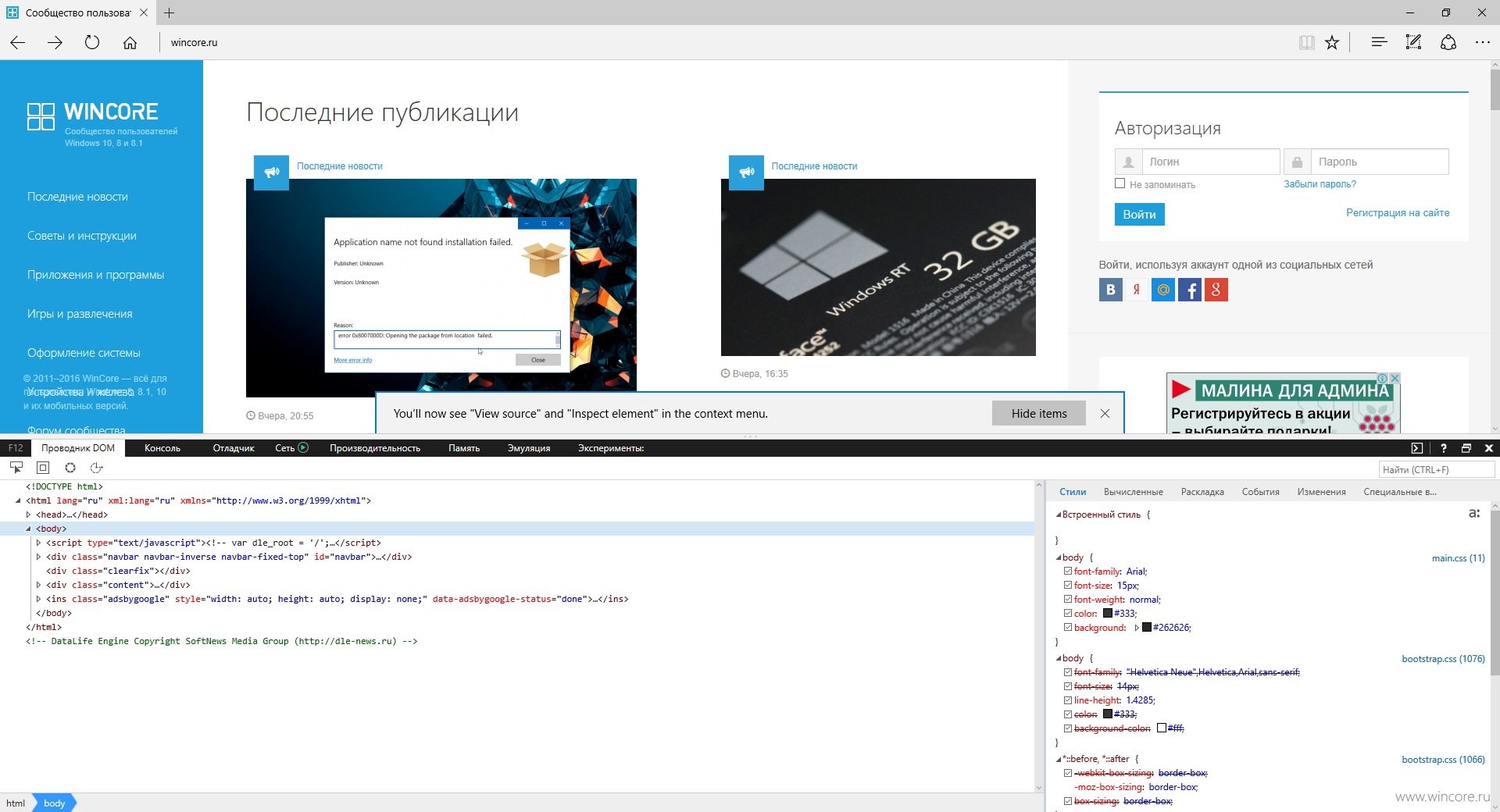The width and height of the screenshot is (1500, 812).
Task: Uncheck main.css color #333 property
Action: click(1068, 614)
